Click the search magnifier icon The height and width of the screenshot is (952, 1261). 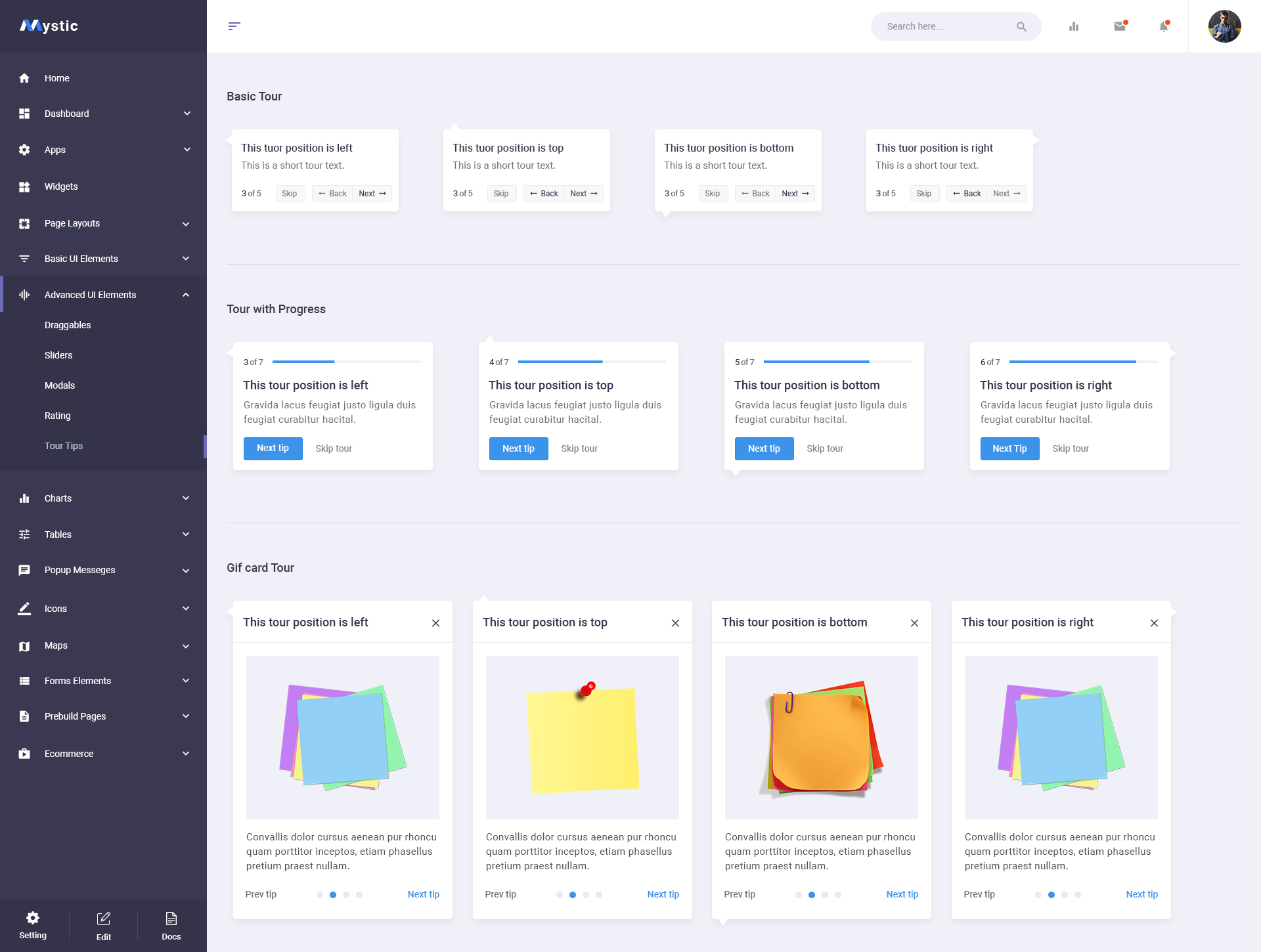[x=1022, y=26]
